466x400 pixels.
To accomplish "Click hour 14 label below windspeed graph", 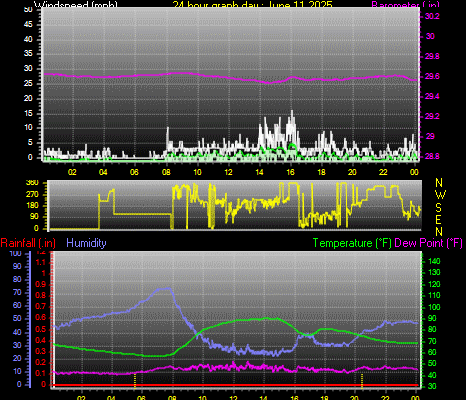I will click(x=259, y=172).
